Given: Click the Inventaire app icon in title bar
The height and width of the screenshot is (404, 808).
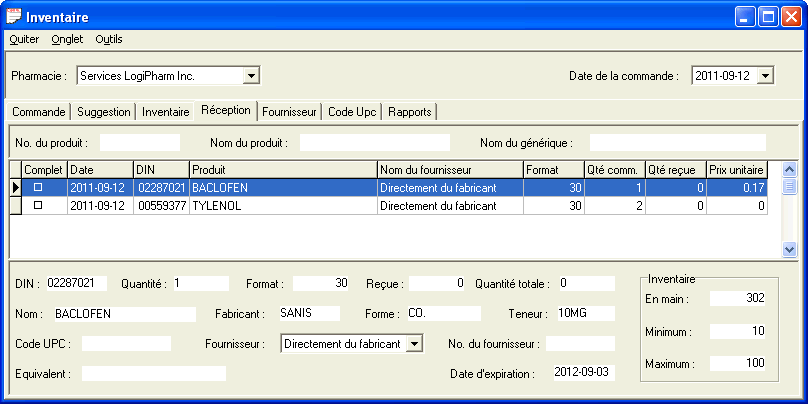Looking at the screenshot, I should click(x=14, y=16).
